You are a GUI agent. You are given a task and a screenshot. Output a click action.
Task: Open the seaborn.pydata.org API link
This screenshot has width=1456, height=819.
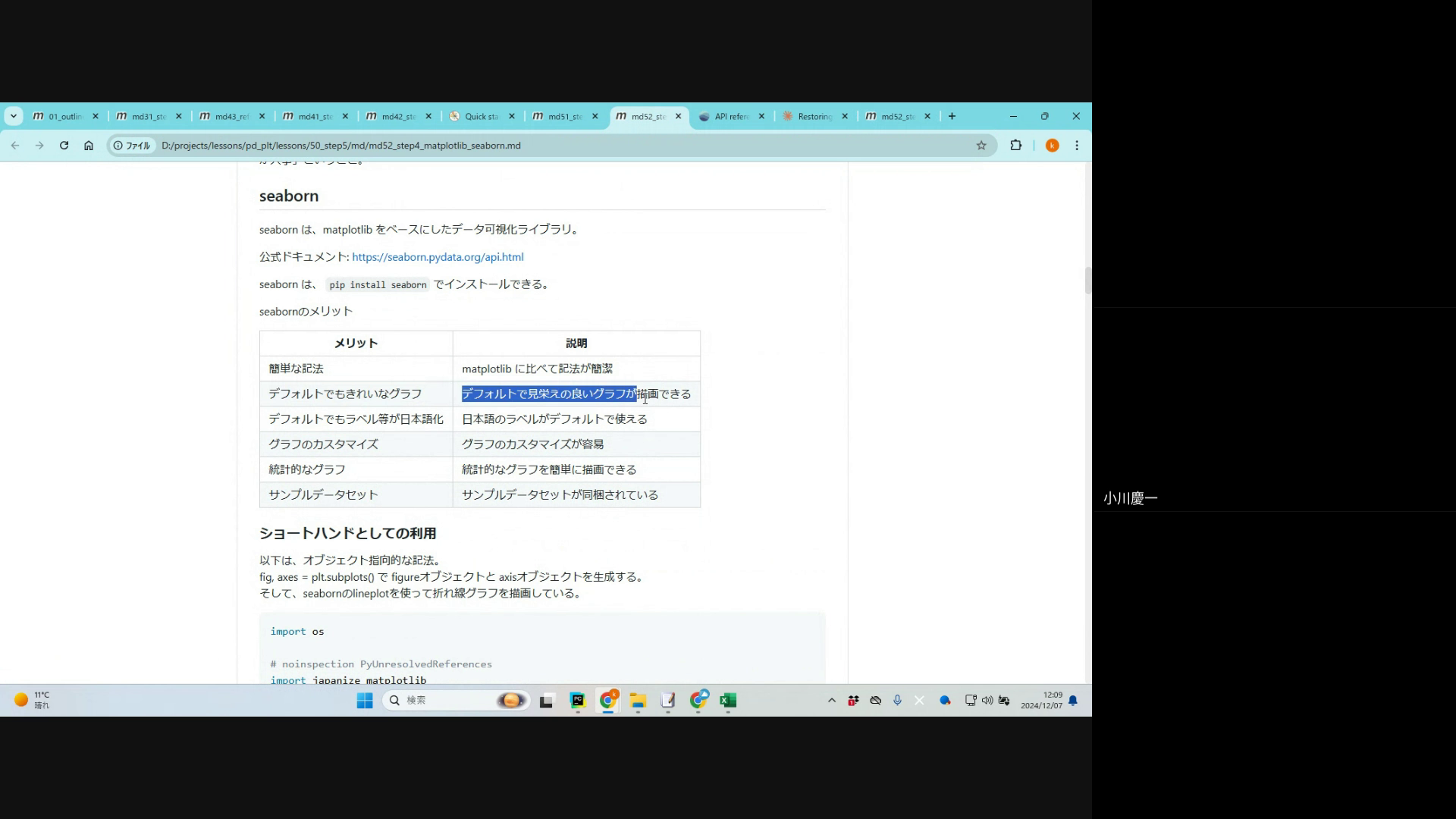point(438,257)
